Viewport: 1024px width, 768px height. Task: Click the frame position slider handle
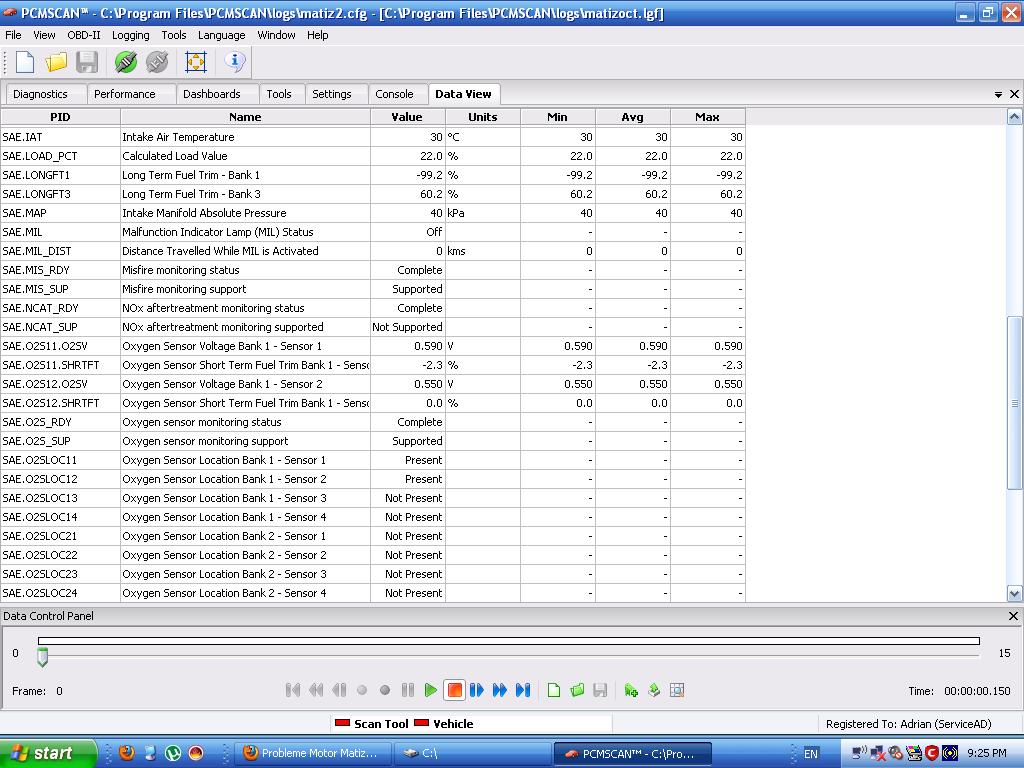pyautogui.click(x=42, y=657)
